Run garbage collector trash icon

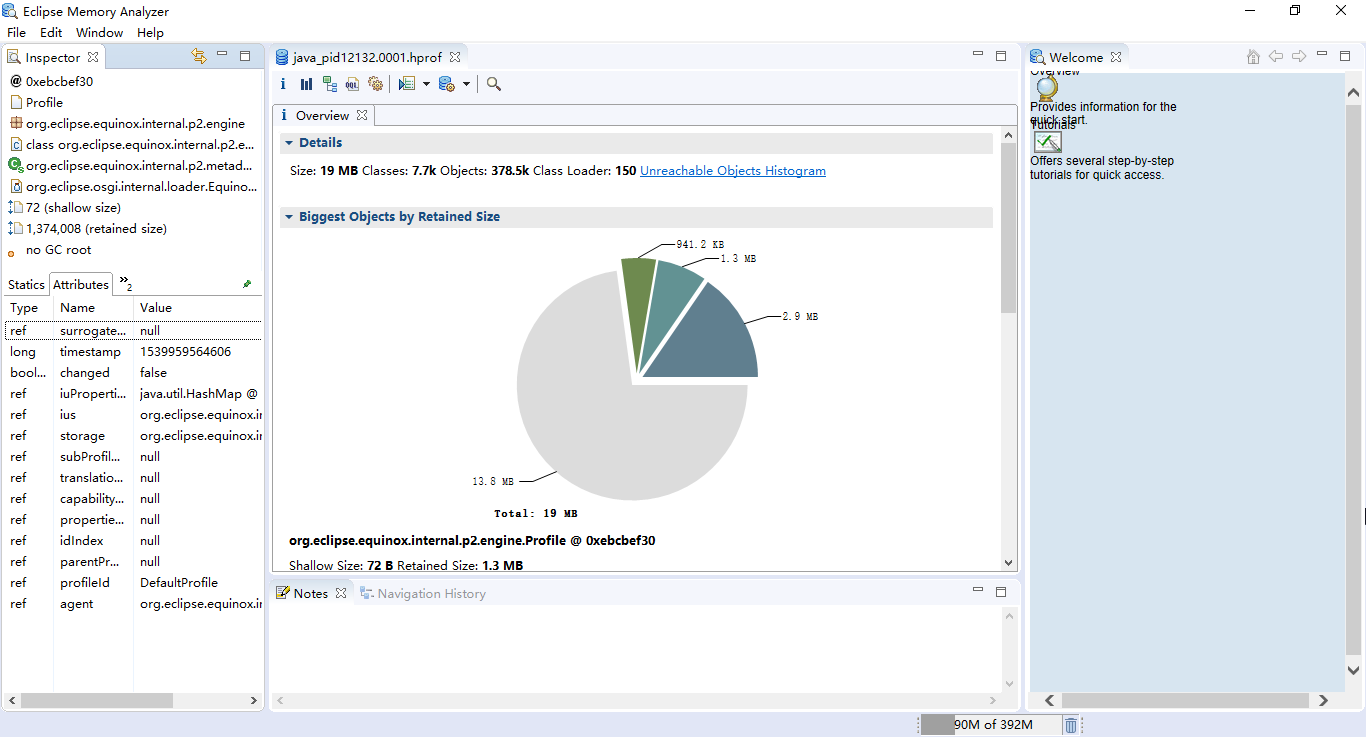click(x=1071, y=725)
